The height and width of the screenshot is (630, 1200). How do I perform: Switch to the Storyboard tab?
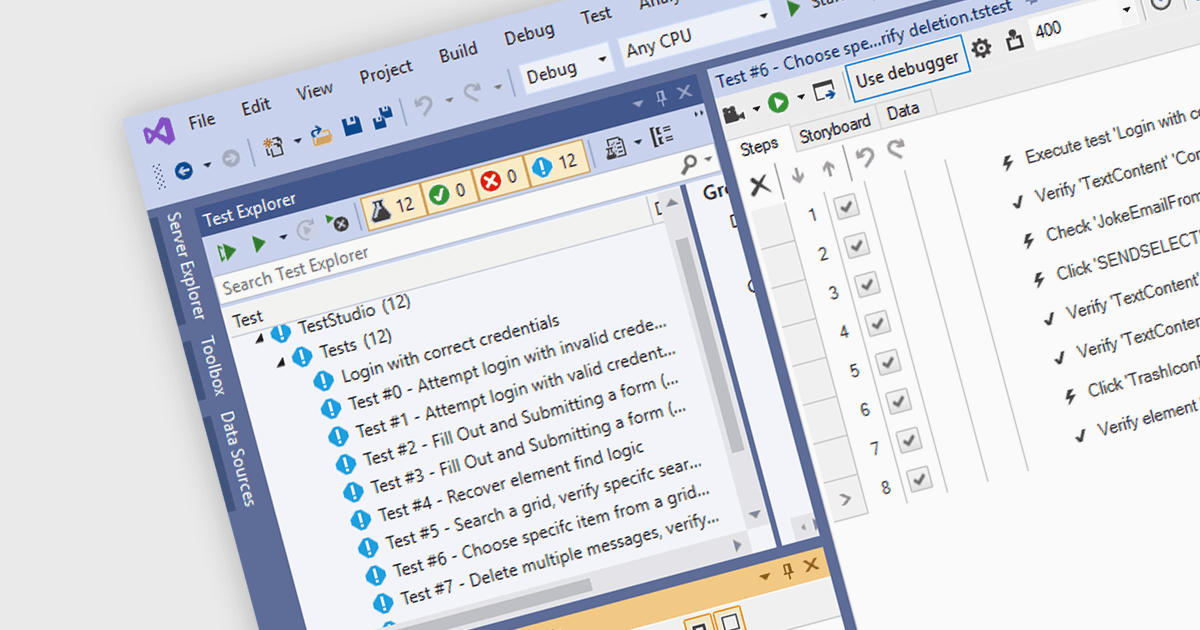coord(834,127)
